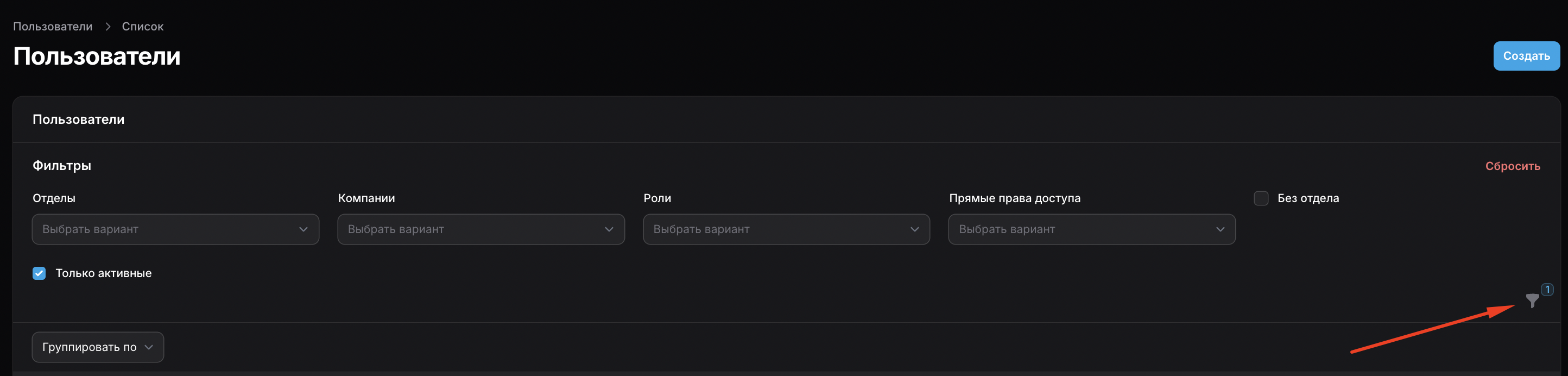Screen dimensions: 1568x376
Task: Open the Группировать по menu
Action: (x=90, y=347)
